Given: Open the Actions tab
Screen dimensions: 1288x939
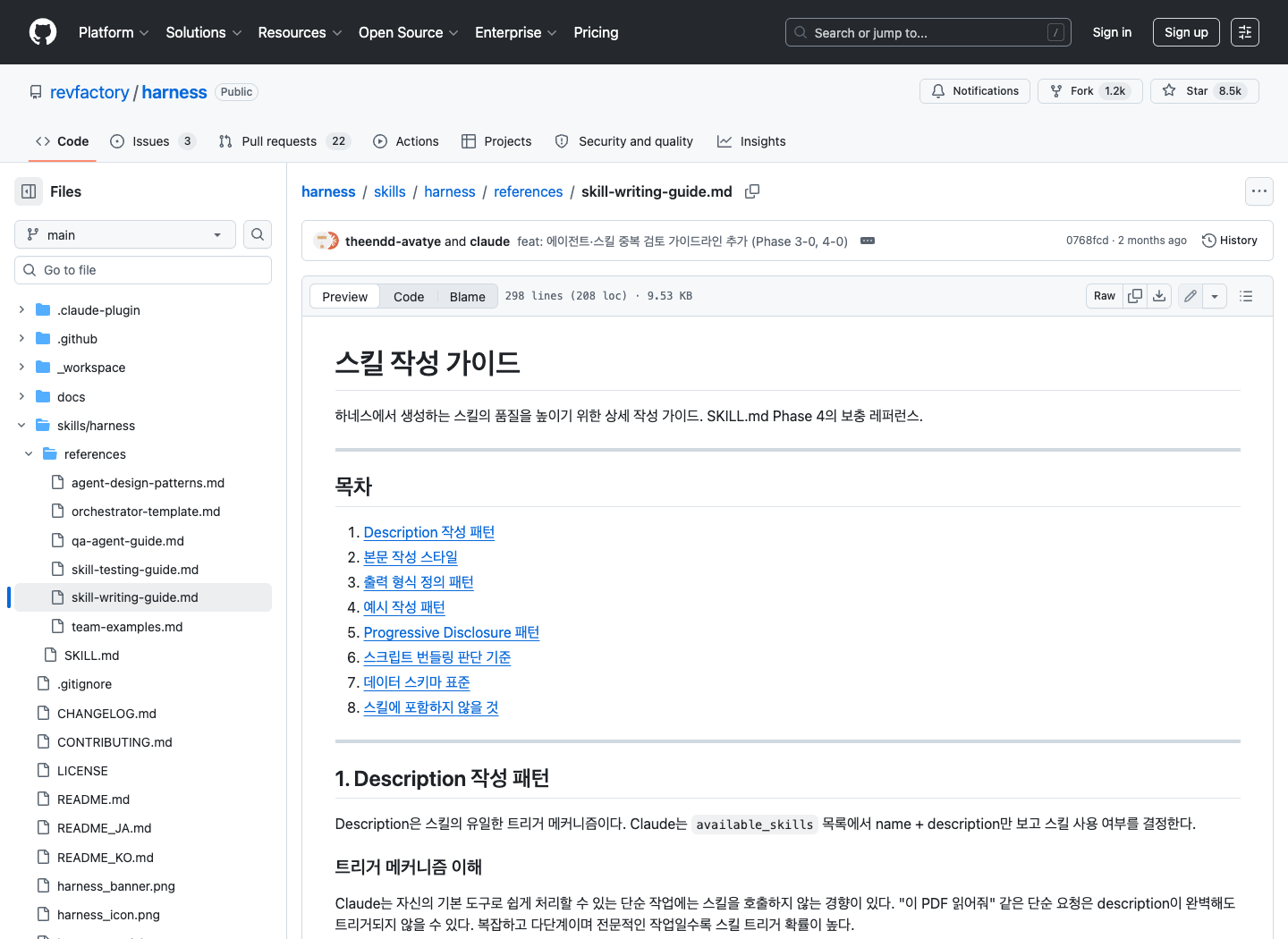Looking at the screenshot, I should (406, 141).
